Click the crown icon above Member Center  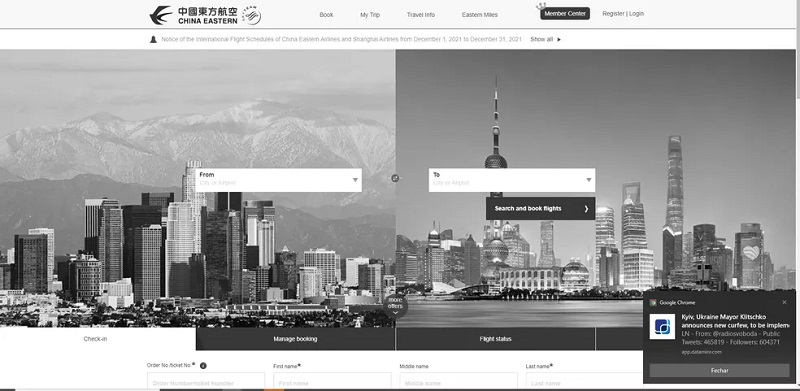[541, 6]
